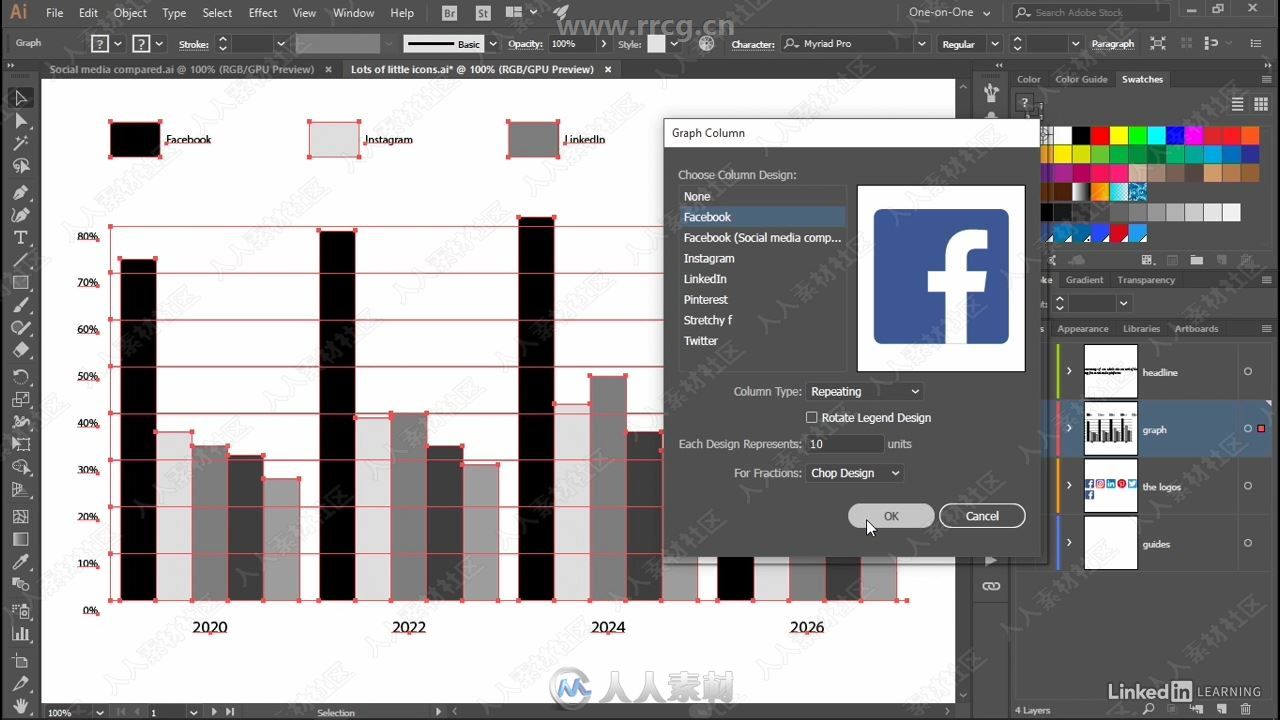Open Adobe Bridge via the Br icon
This screenshot has height=720, width=1280.
(x=450, y=13)
